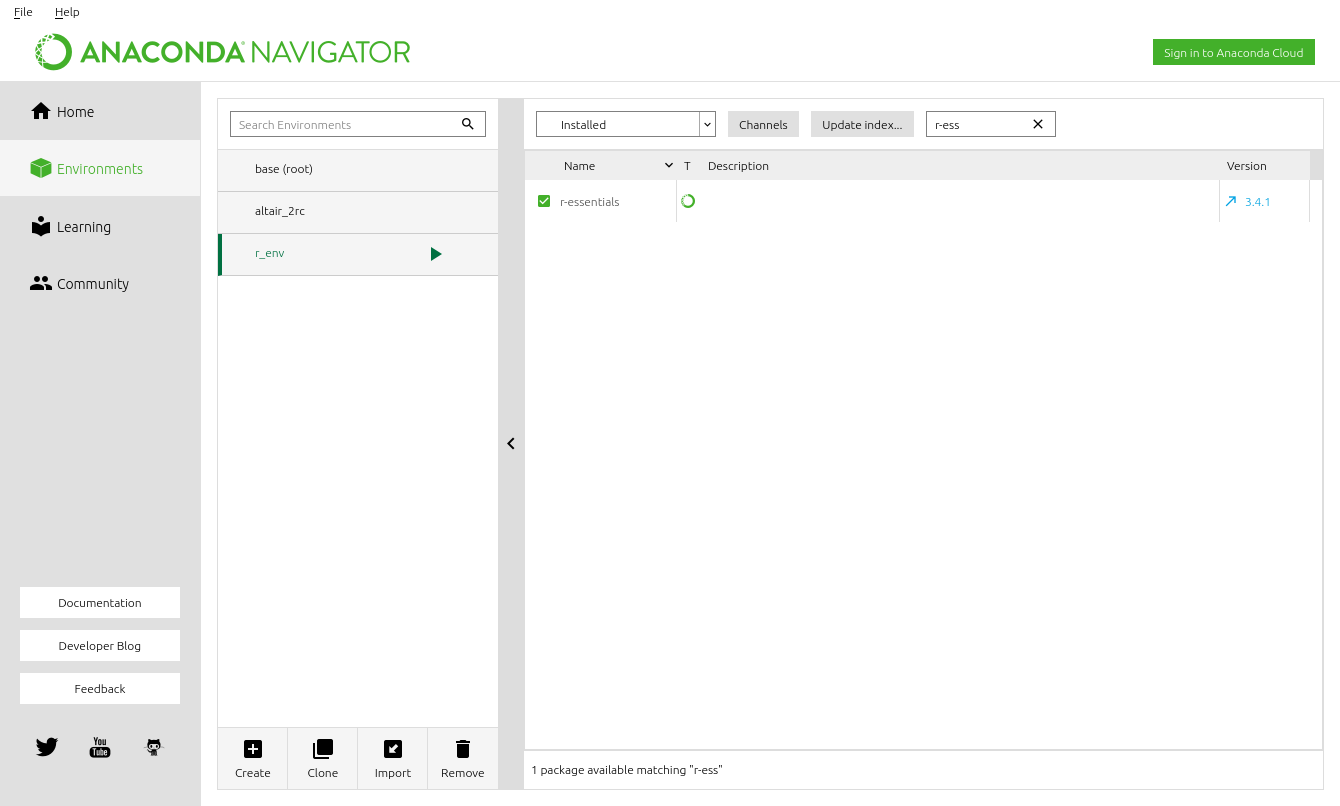Screen dimensions: 1340x806
Task: Select the altair_2rc environment
Action: click(358, 212)
